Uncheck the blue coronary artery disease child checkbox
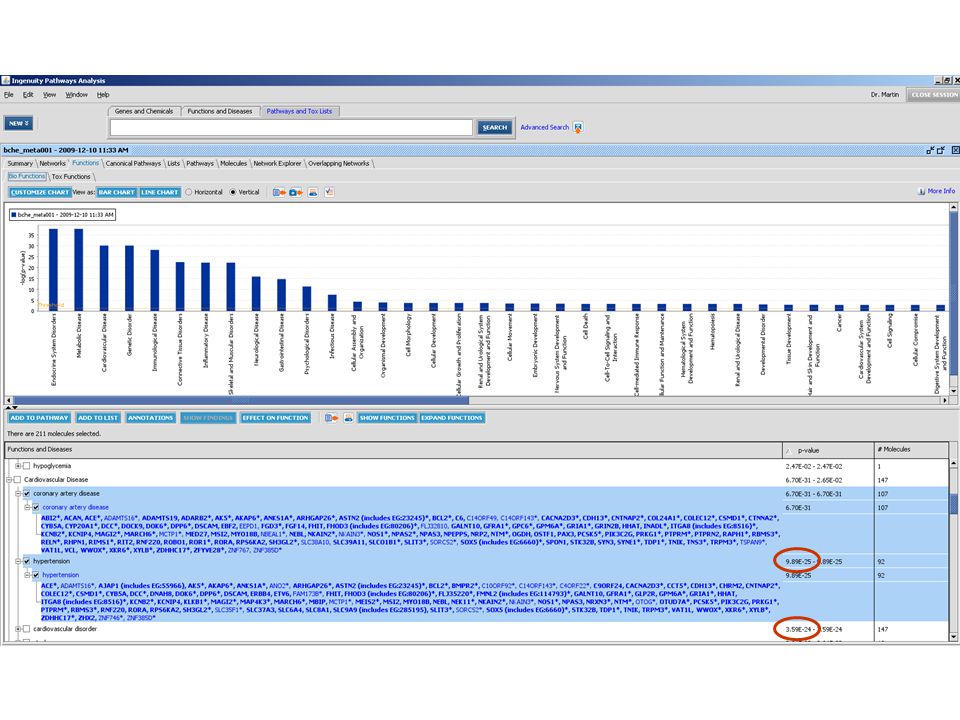960x720 pixels. pos(36,508)
